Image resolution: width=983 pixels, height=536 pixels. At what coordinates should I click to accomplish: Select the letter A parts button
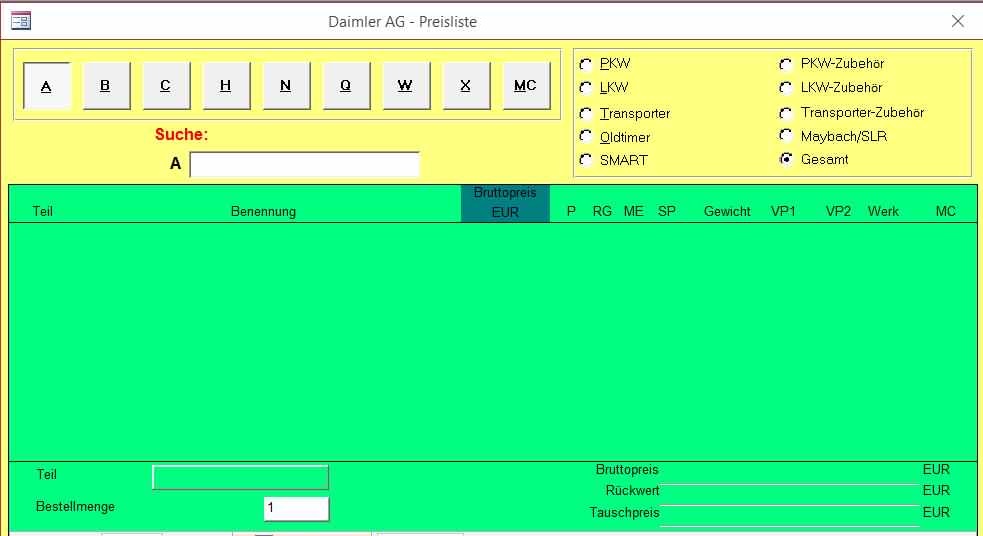(46, 86)
